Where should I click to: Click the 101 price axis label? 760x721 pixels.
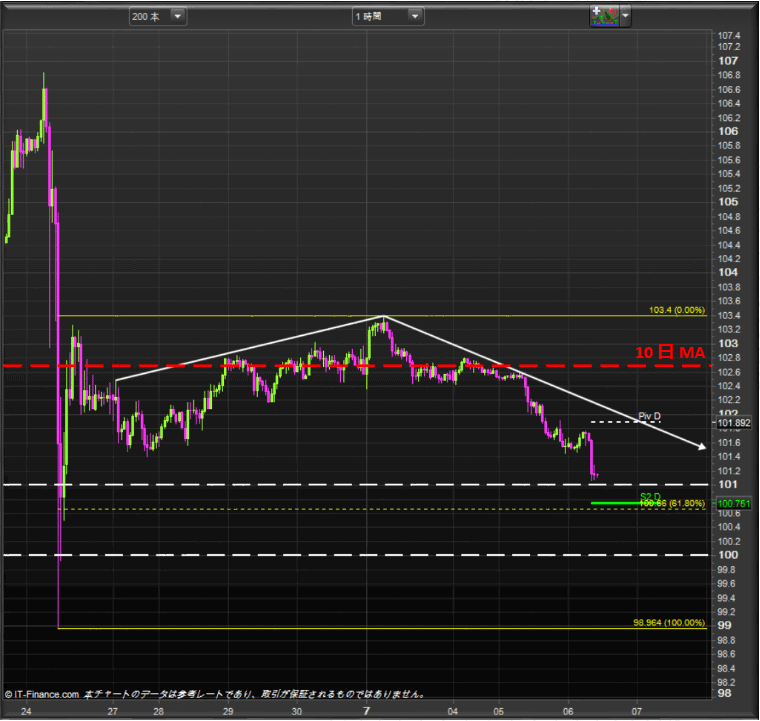tap(728, 485)
